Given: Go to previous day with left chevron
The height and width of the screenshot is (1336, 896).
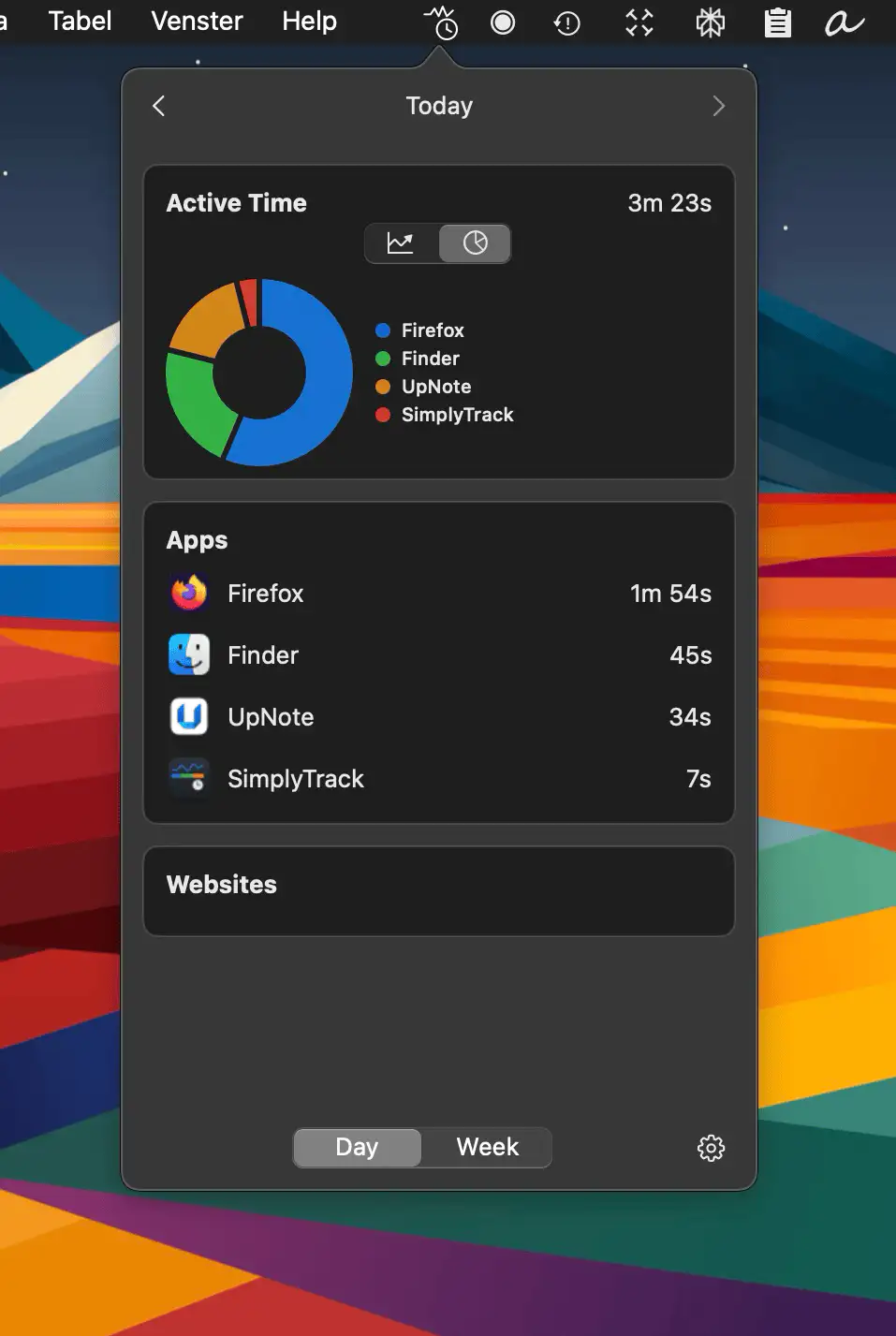Looking at the screenshot, I should point(159,106).
